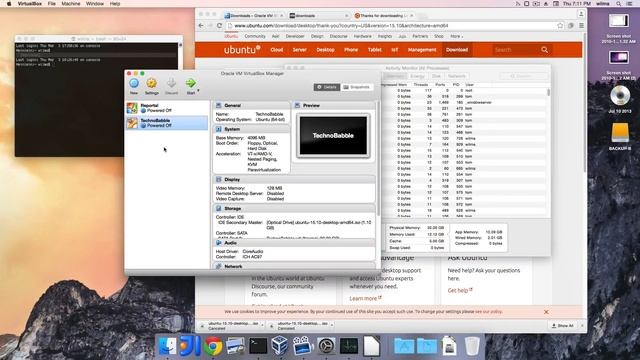The height and width of the screenshot is (360, 640).
Task: Open Start button dropdown arrow
Action: (198, 91)
